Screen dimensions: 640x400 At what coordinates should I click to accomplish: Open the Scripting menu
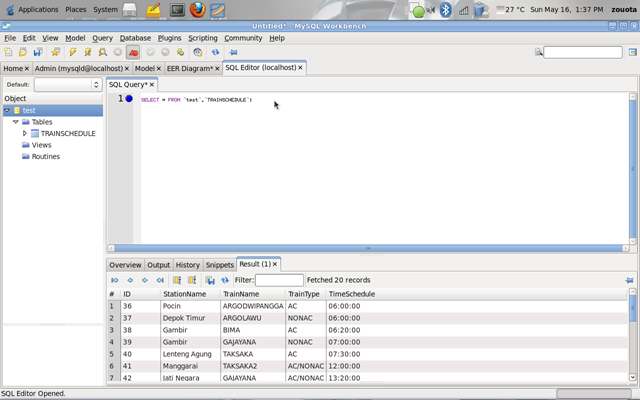(202, 38)
